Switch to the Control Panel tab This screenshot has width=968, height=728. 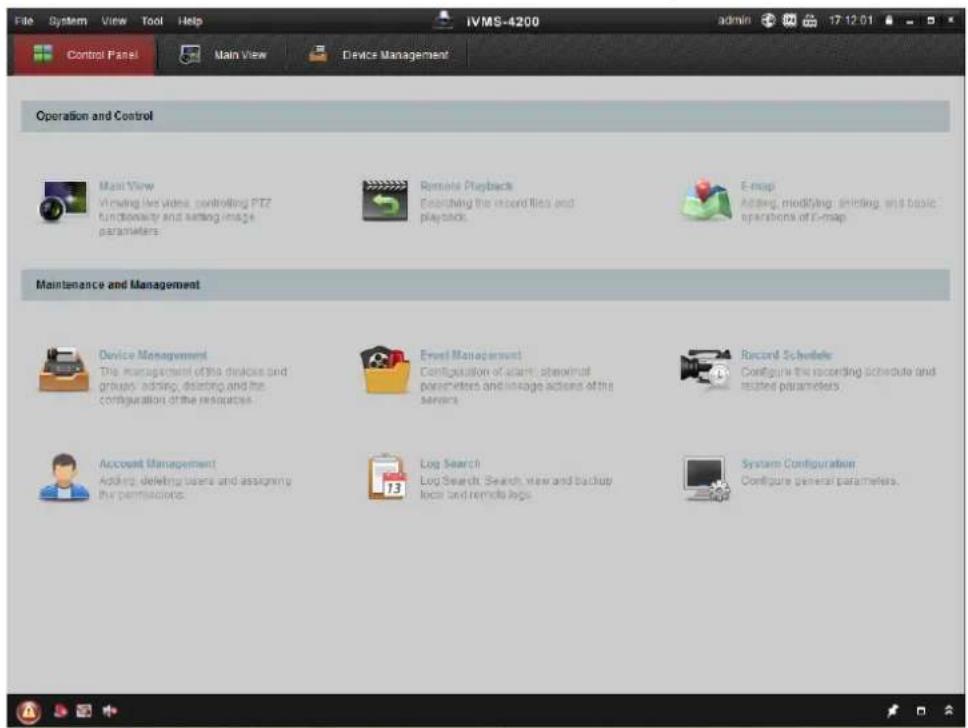click(85, 55)
